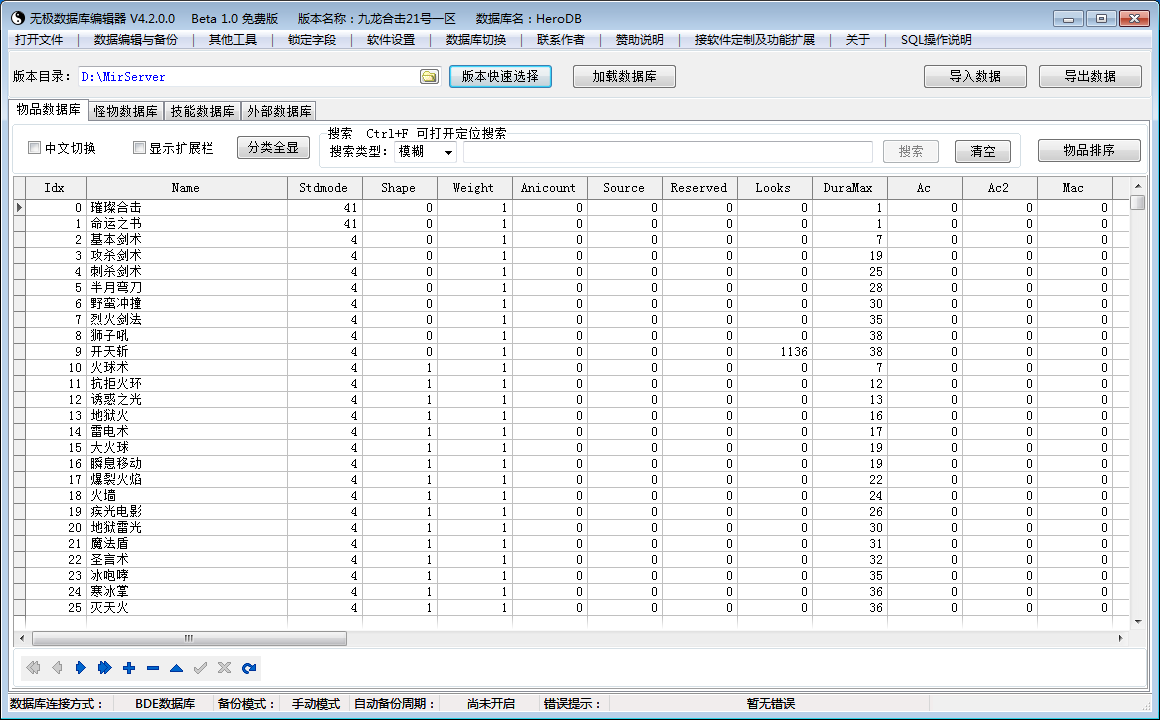Viewport: 1160px width, 720px height.
Task: Click the DuraMax column header
Action: tap(849, 188)
